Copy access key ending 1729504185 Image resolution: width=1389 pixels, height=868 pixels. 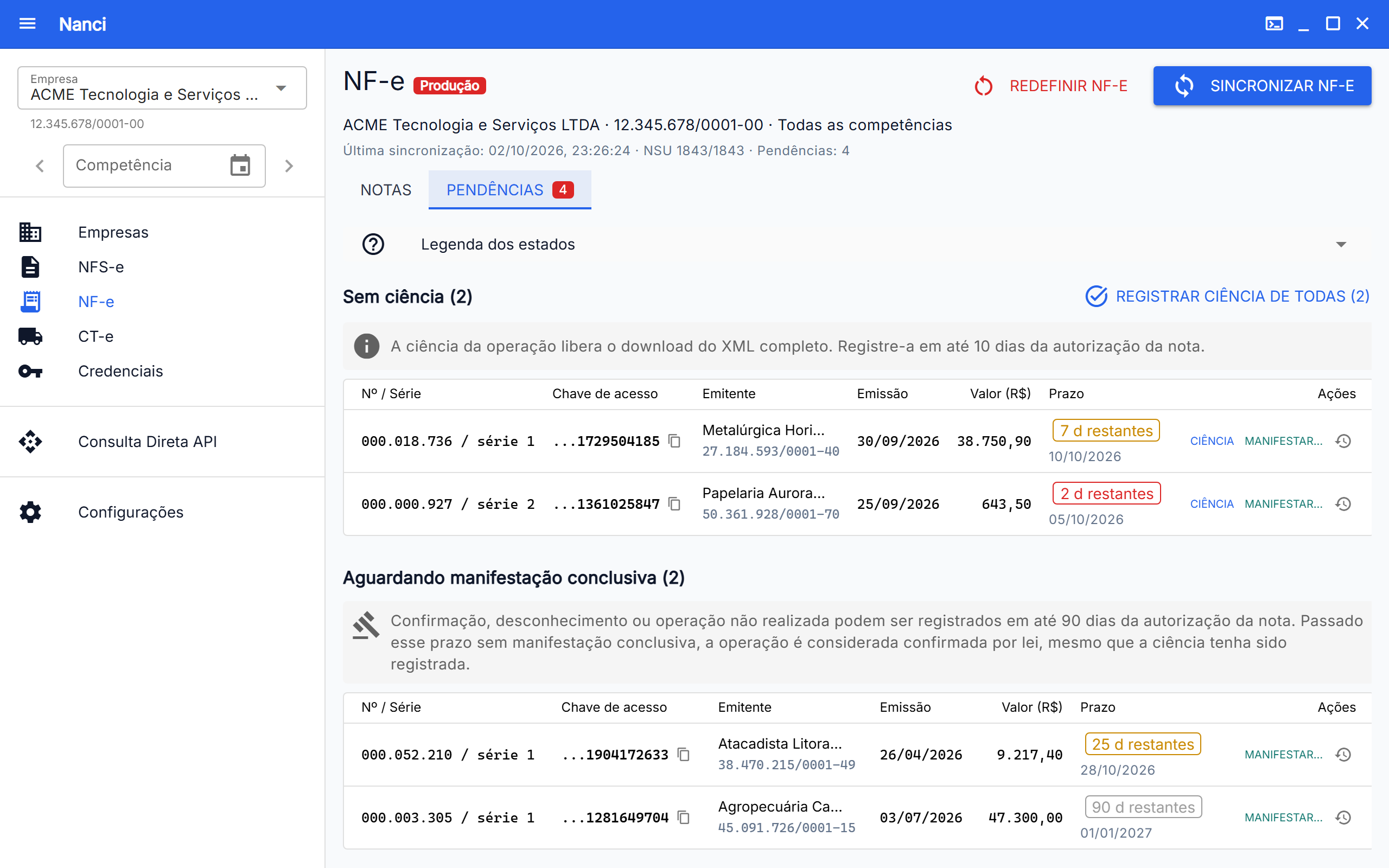tap(675, 441)
